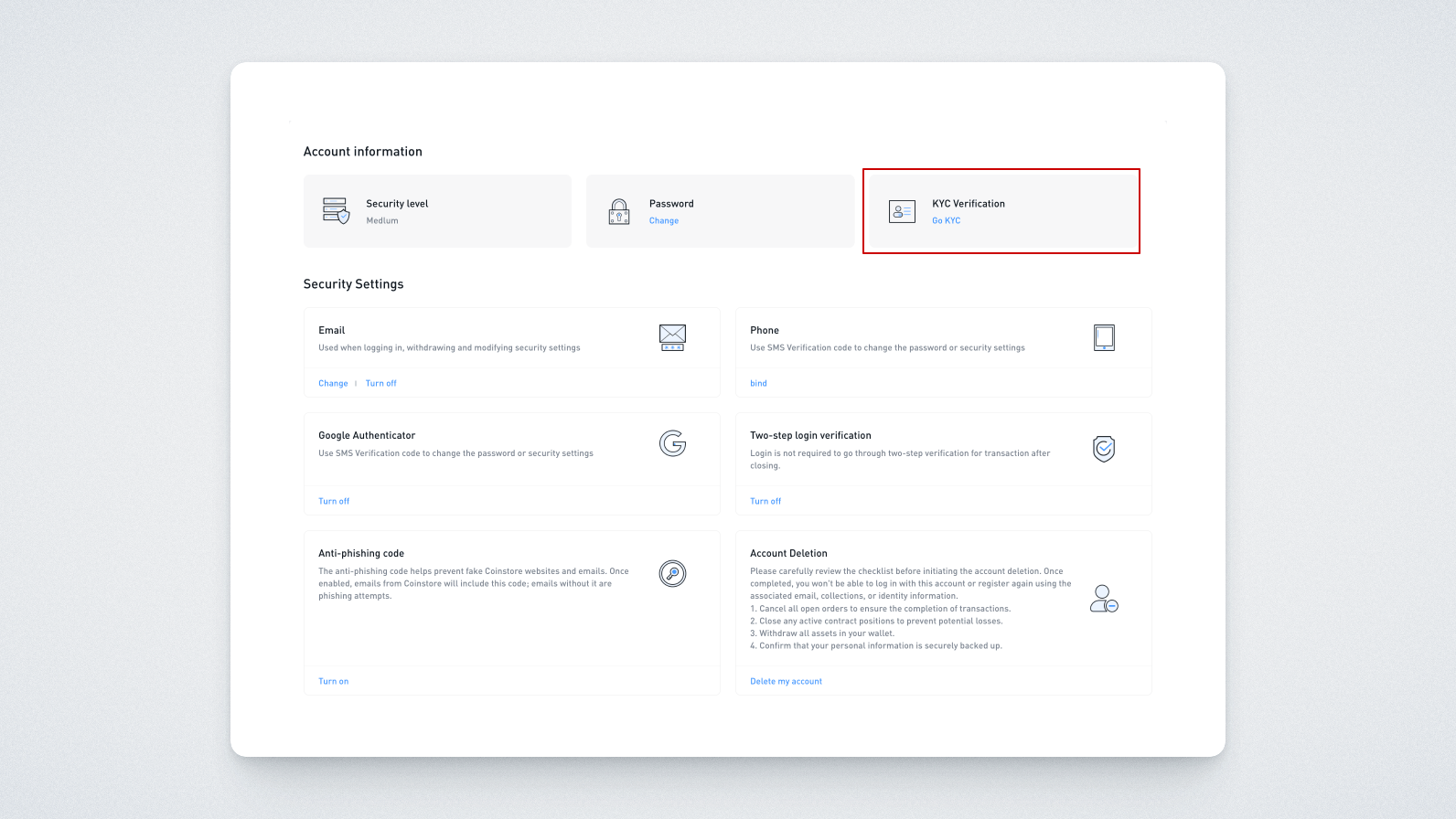Image resolution: width=1456 pixels, height=819 pixels.
Task: Click the Google Authenticator G icon
Action: tap(672, 444)
